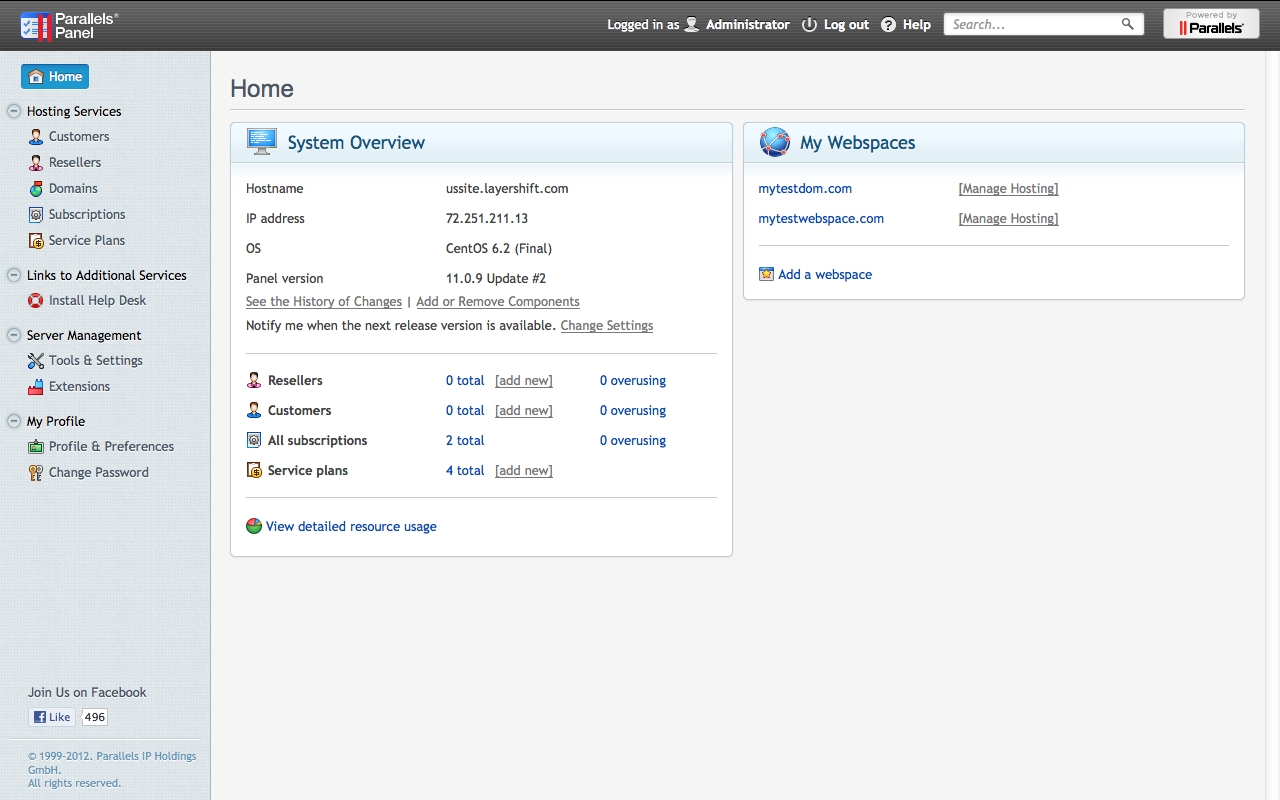
Task: Collapse the My Profile section
Action: point(14,421)
